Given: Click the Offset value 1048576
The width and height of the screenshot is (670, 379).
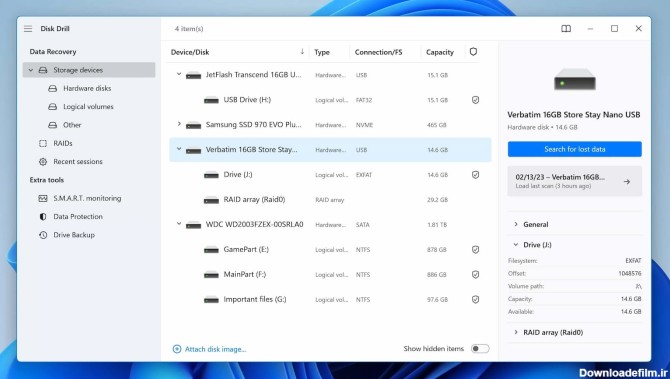Looking at the screenshot, I should [629, 273].
